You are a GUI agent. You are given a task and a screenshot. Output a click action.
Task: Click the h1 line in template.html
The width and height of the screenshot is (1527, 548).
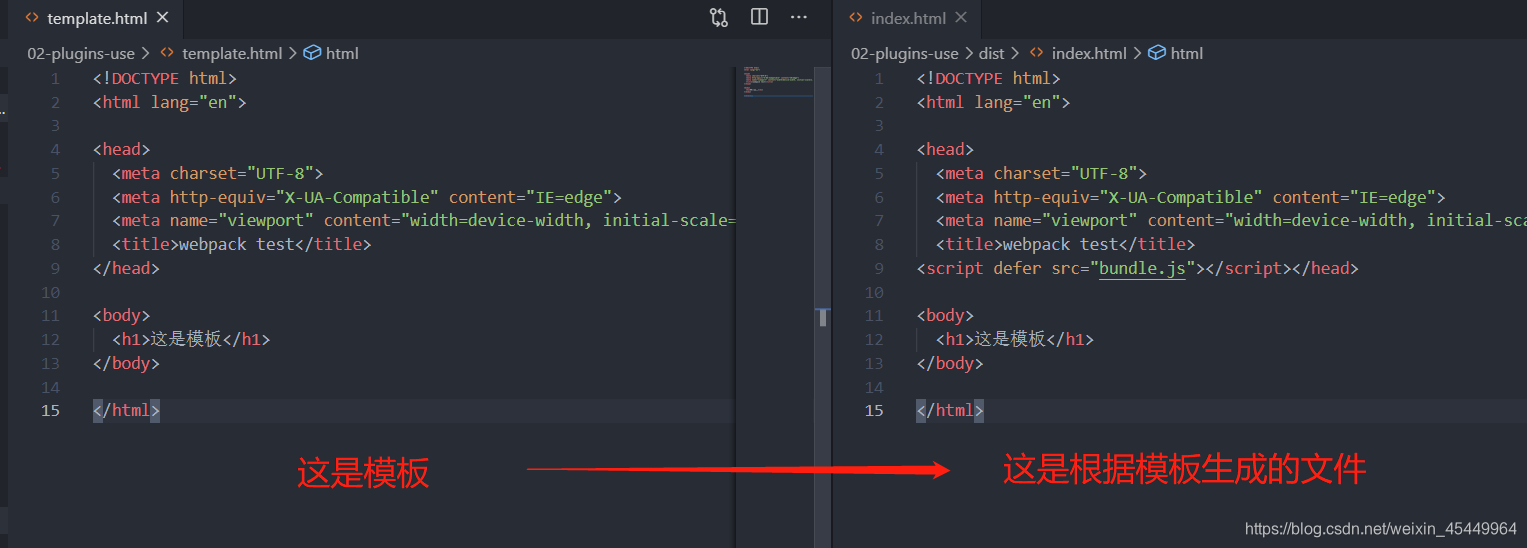[191, 339]
